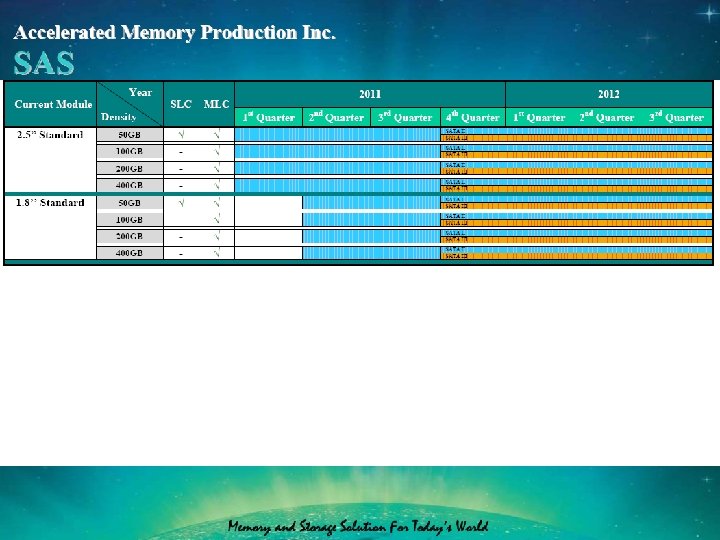The height and width of the screenshot is (540, 720).
Task: Select the 2nd Quarter header under 2012
Action: (607, 118)
